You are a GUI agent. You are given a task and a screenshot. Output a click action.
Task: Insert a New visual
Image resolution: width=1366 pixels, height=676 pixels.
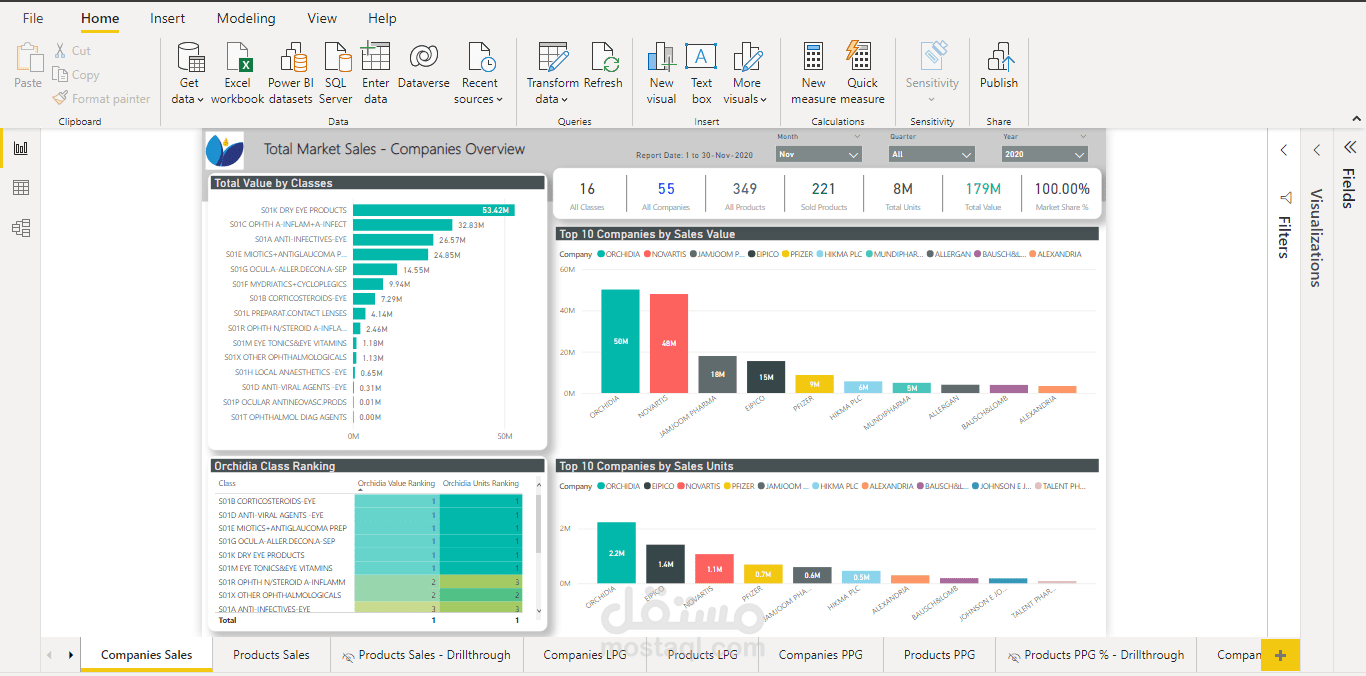pos(661,74)
